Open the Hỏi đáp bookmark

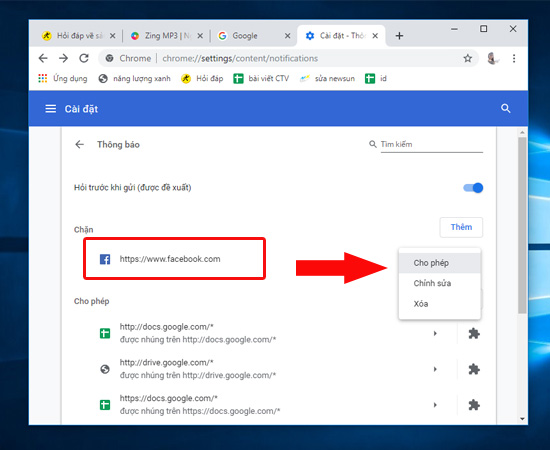coord(202,79)
